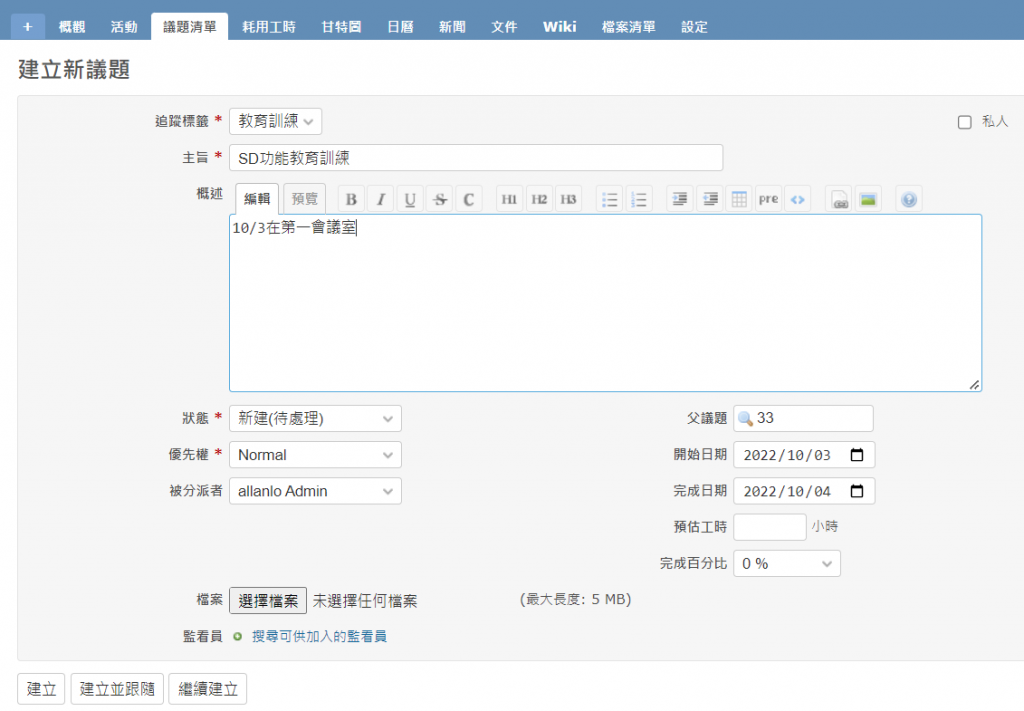
Task: Insert preformatted text with pre button
Action: click(x=769, y=199)
